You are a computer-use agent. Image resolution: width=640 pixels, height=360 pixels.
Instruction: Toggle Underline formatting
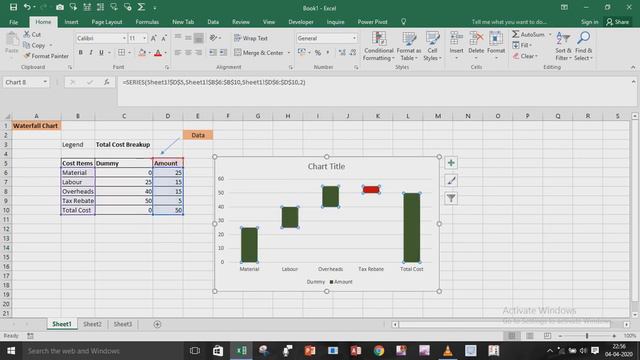[x=101, y=52]
